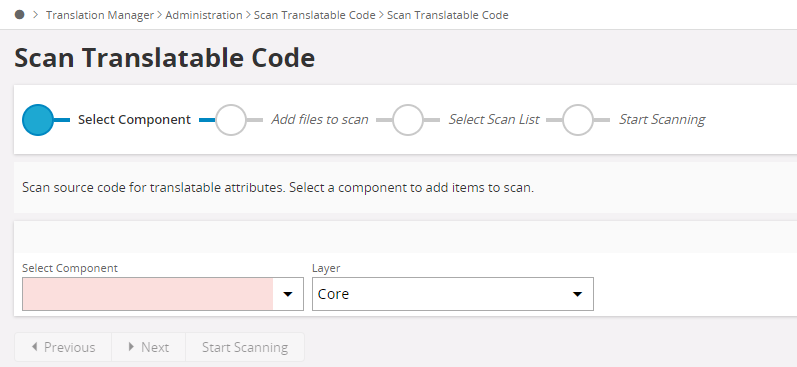The width and height of the screenshot is (797, 367).
Task: Open Translation Manager in the breadcrumb
Action: coord(100,15)
